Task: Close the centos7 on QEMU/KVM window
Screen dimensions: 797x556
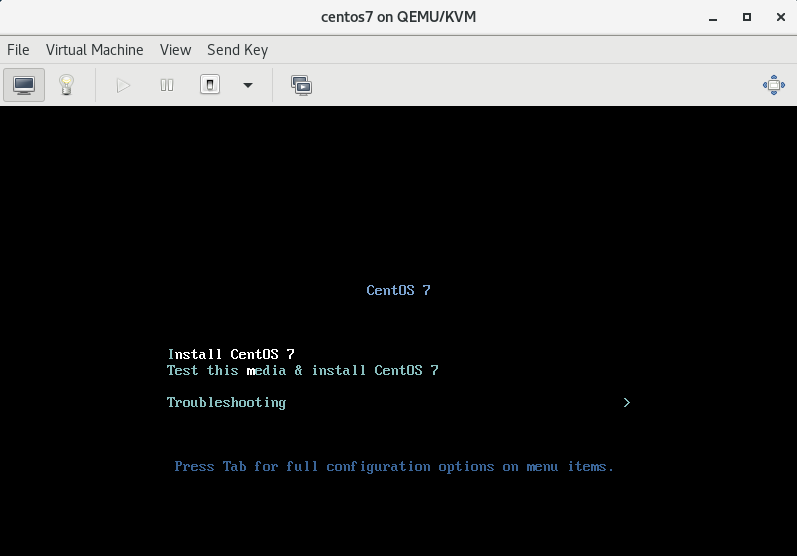Action: coord(781,17)
